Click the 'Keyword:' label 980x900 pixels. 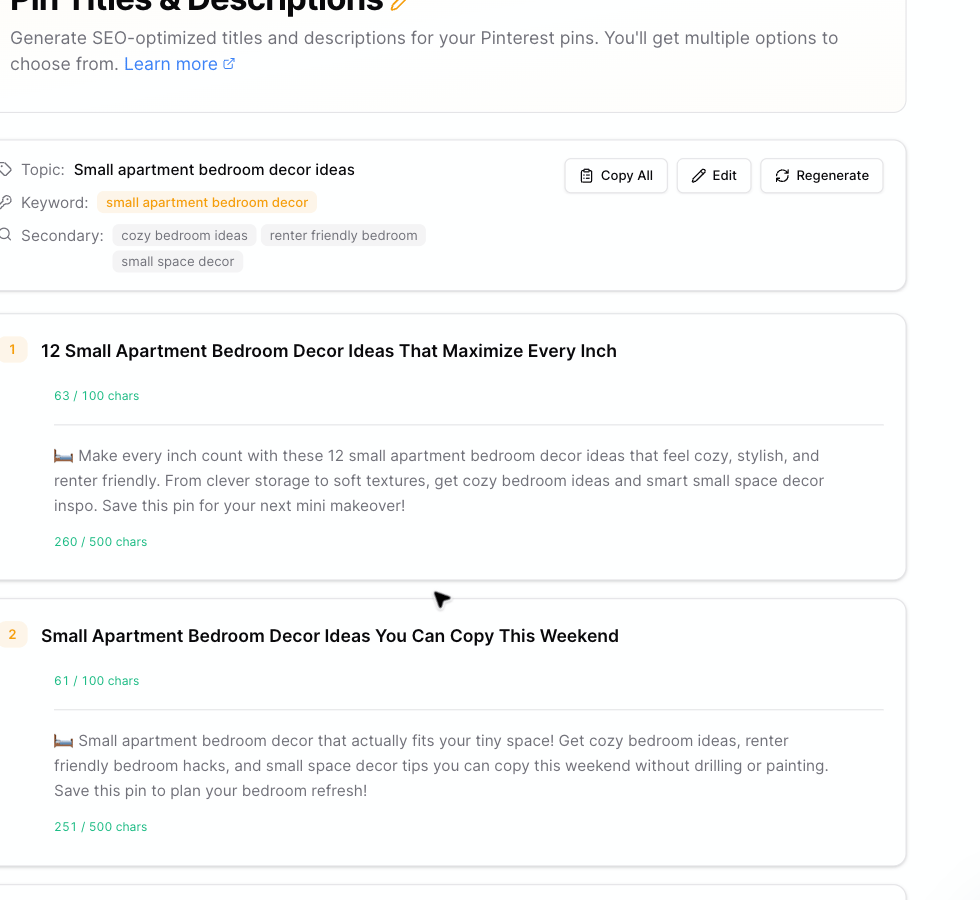(54, 202)
